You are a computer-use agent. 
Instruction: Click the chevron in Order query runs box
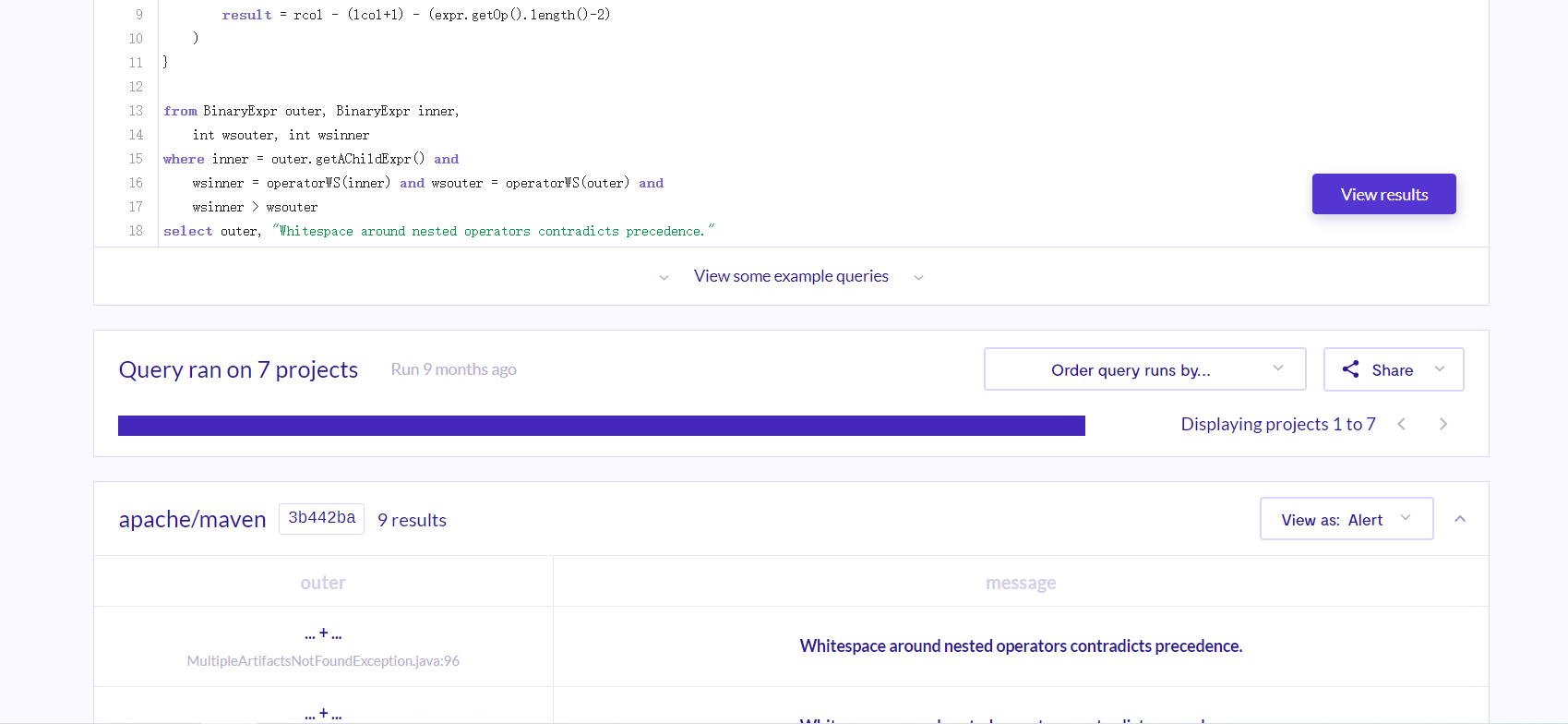[1278, 368]
